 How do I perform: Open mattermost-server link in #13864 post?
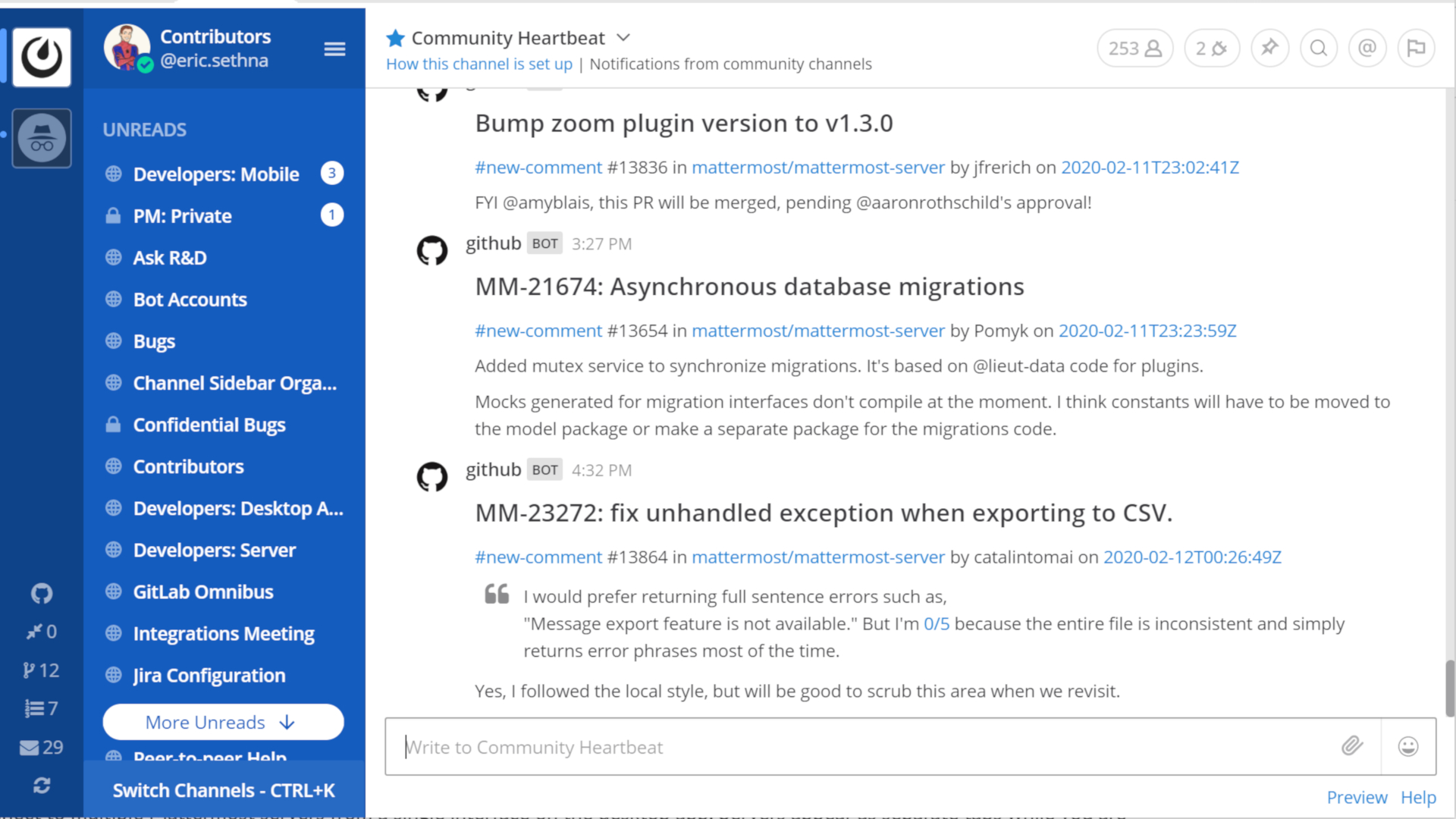(818, 557)
